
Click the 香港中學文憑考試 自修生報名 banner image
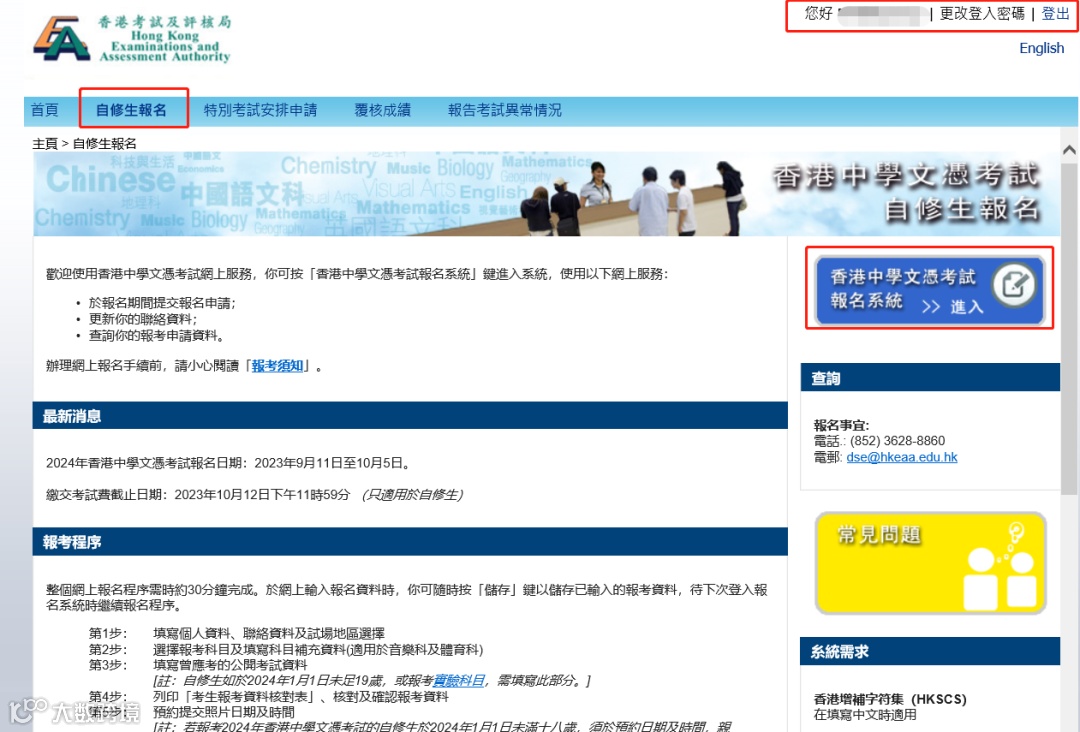(x=548, y=194)
